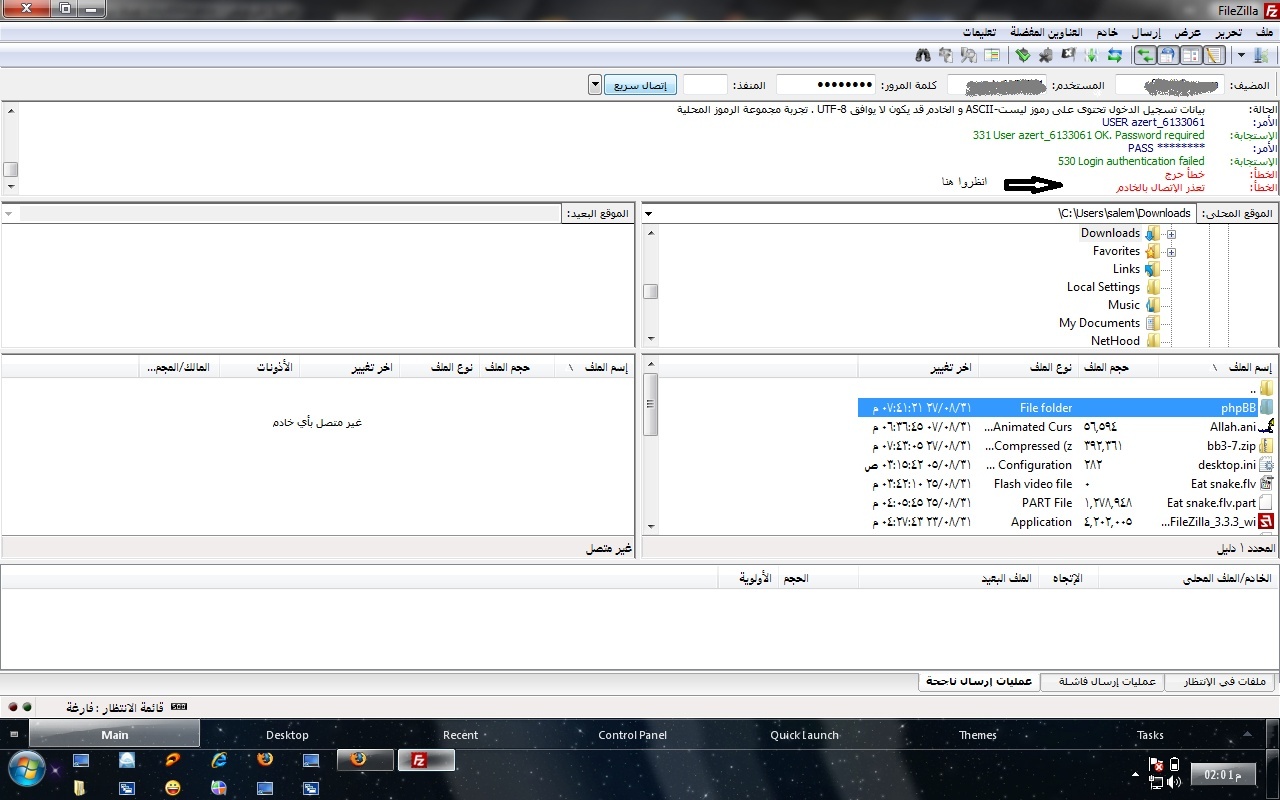
Task: Click the المستخدم username input field
Action: (x=996, y=85)
